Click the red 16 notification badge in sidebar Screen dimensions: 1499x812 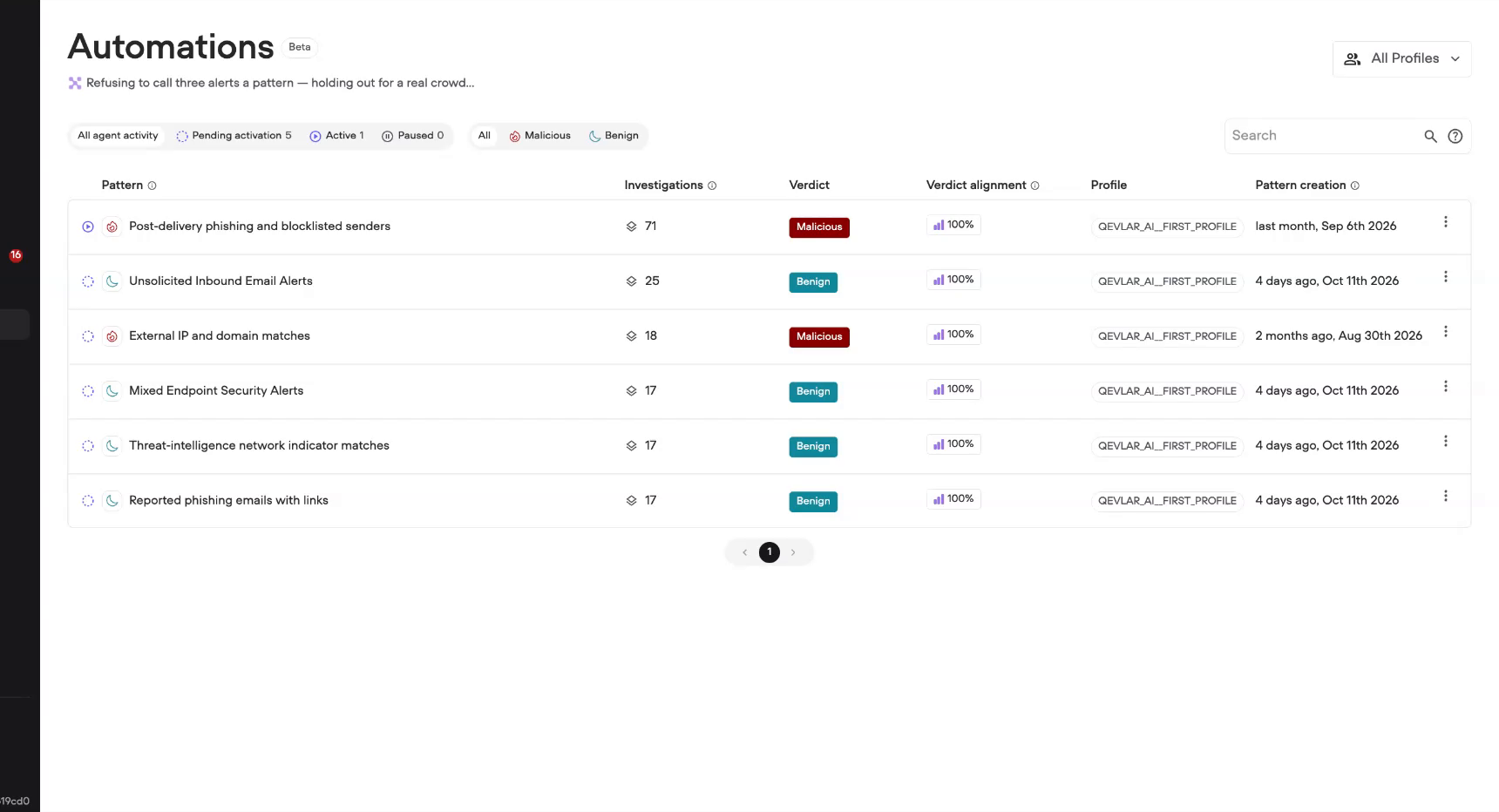tap(16, 255)
